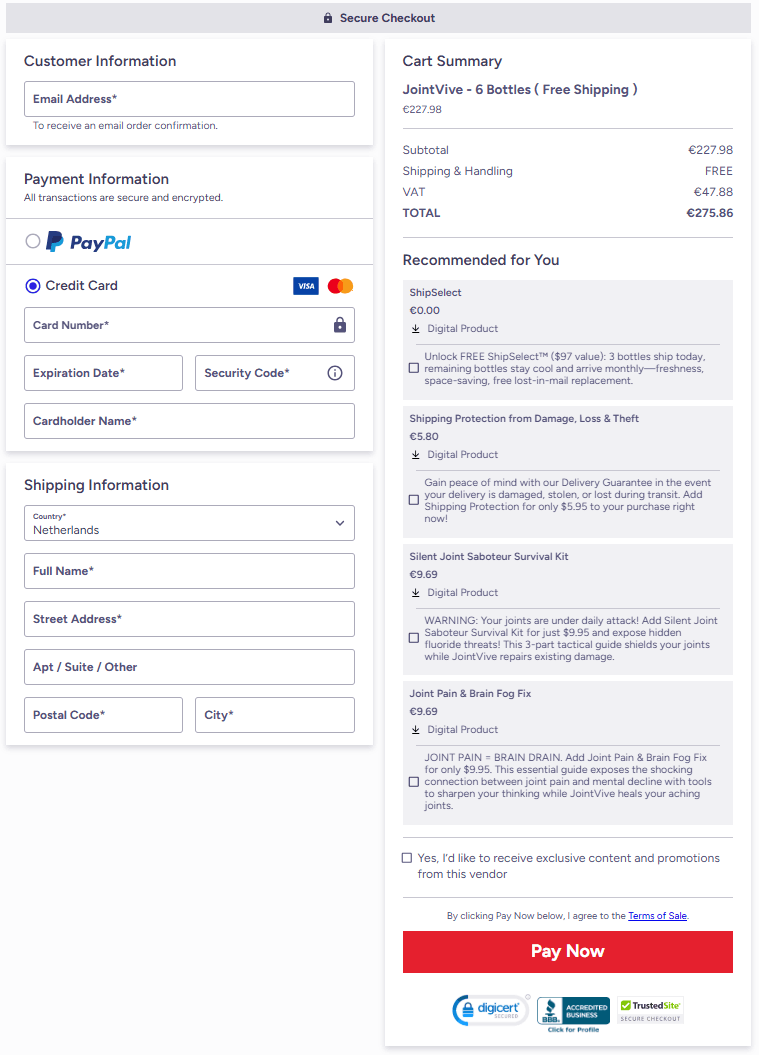Click the DigiCert Secured seal
The image size is (759, 1055).
pyautogui.click(x=491, y=1010)
